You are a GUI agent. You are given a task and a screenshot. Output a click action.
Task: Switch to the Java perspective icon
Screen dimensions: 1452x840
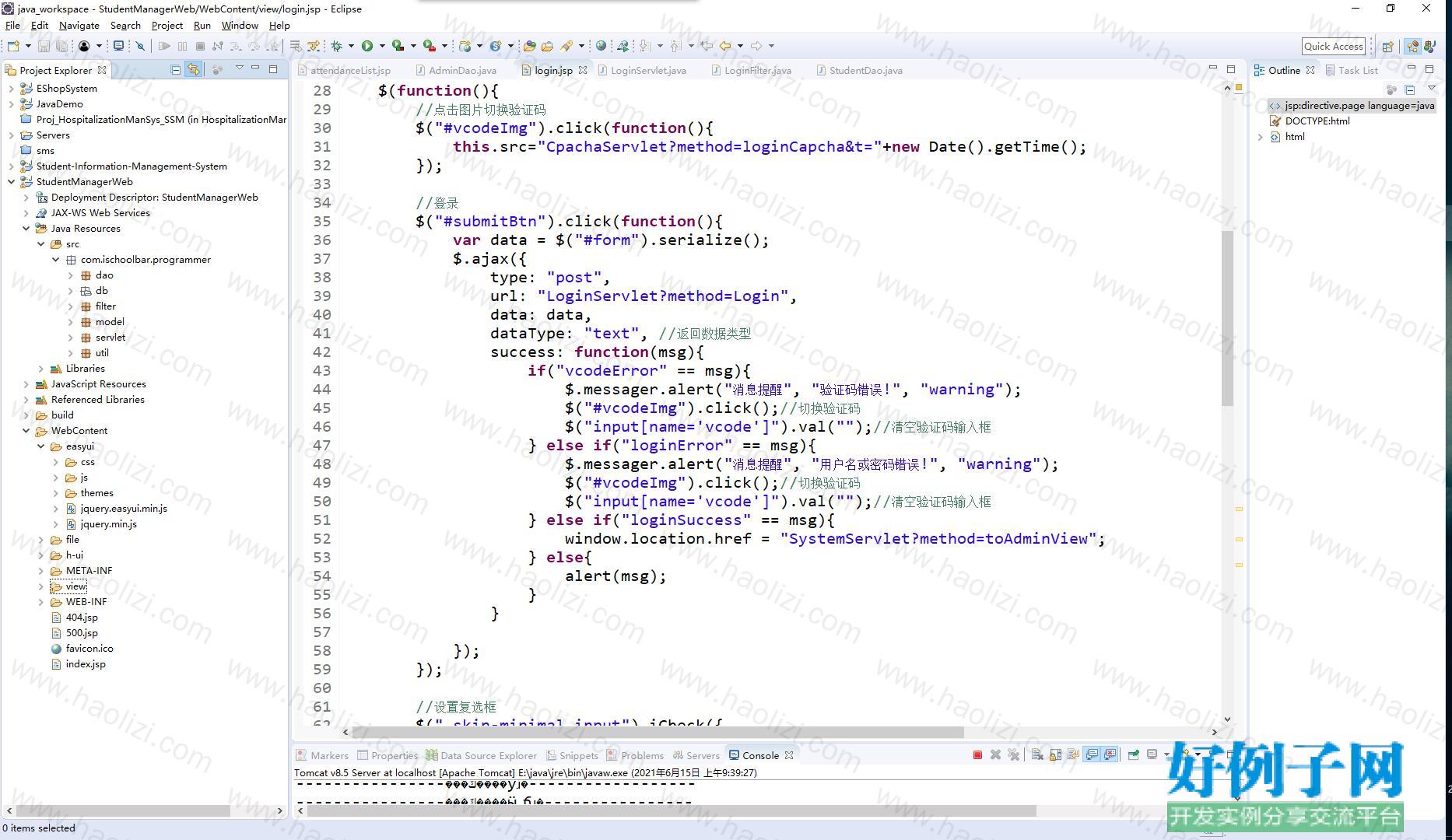tap(1430, 46)
